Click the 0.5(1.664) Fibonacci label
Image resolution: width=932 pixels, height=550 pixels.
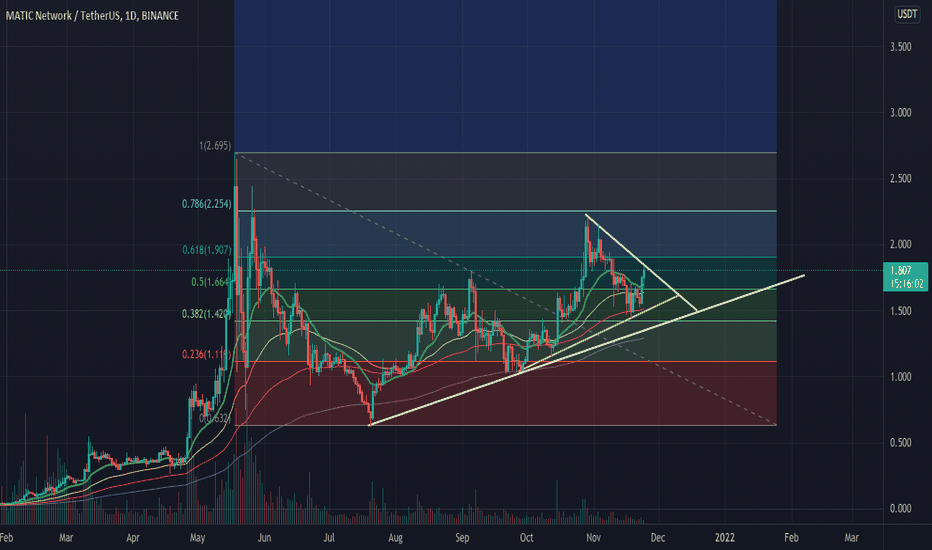pos(210,282)
